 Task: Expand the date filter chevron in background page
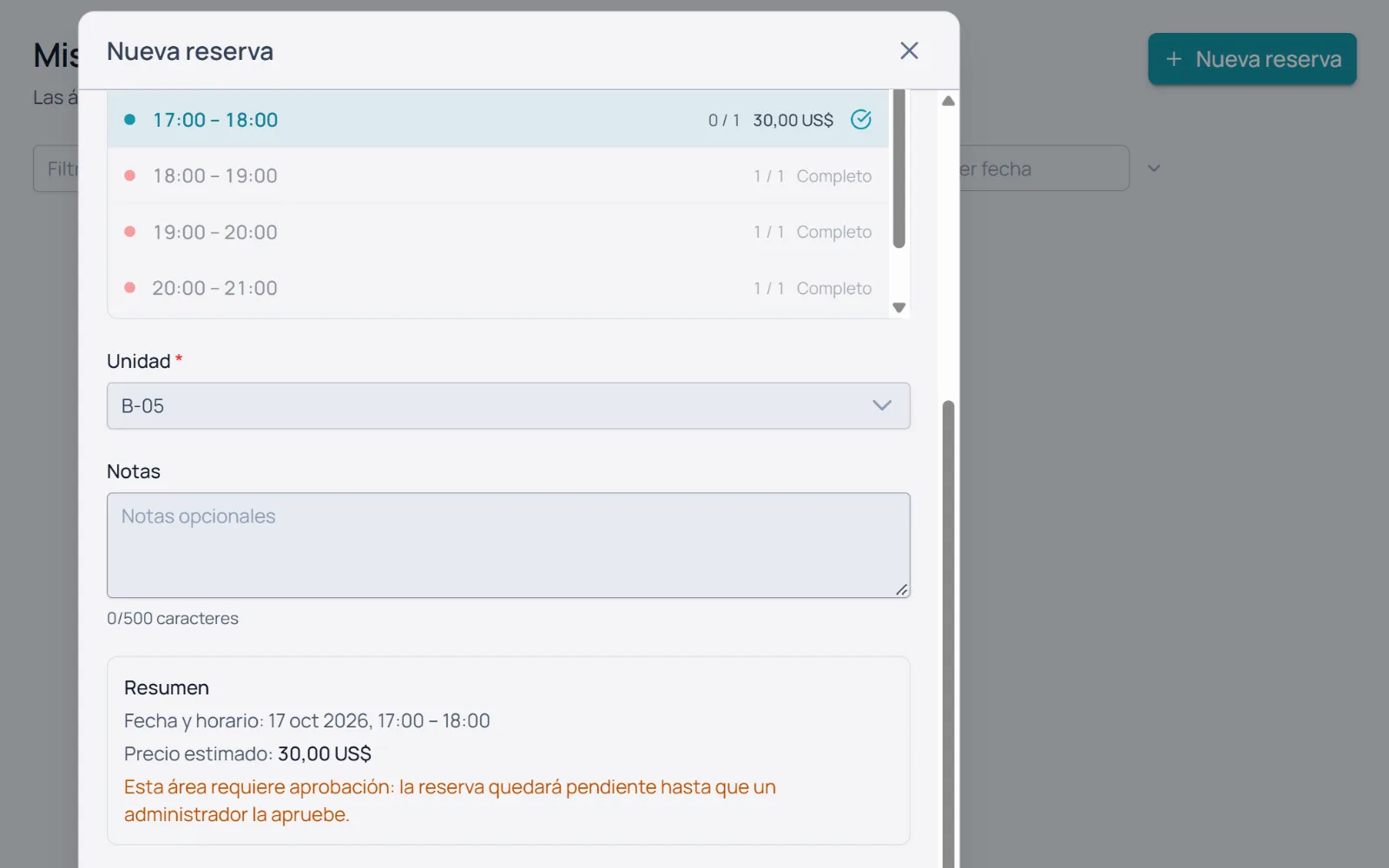click(x=1154, y=168)
